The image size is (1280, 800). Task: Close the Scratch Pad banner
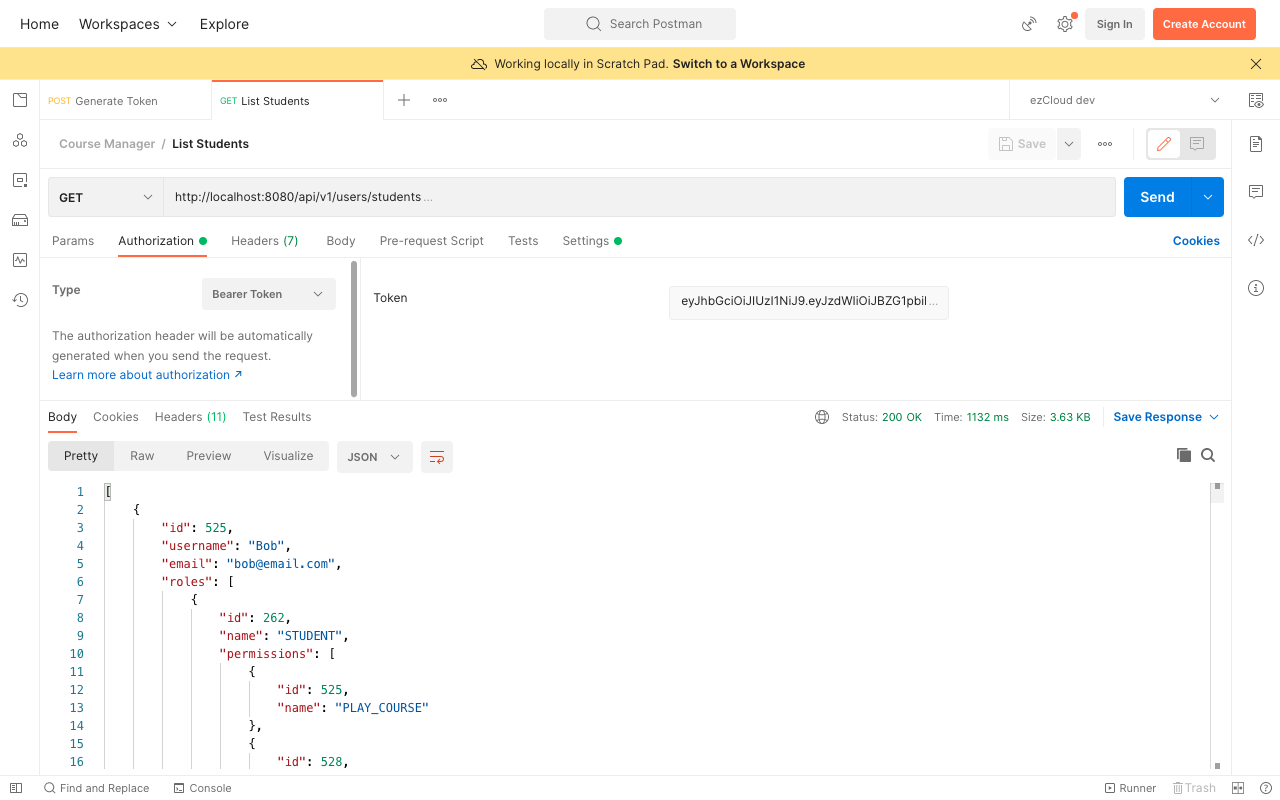[x=1256, y=64]
